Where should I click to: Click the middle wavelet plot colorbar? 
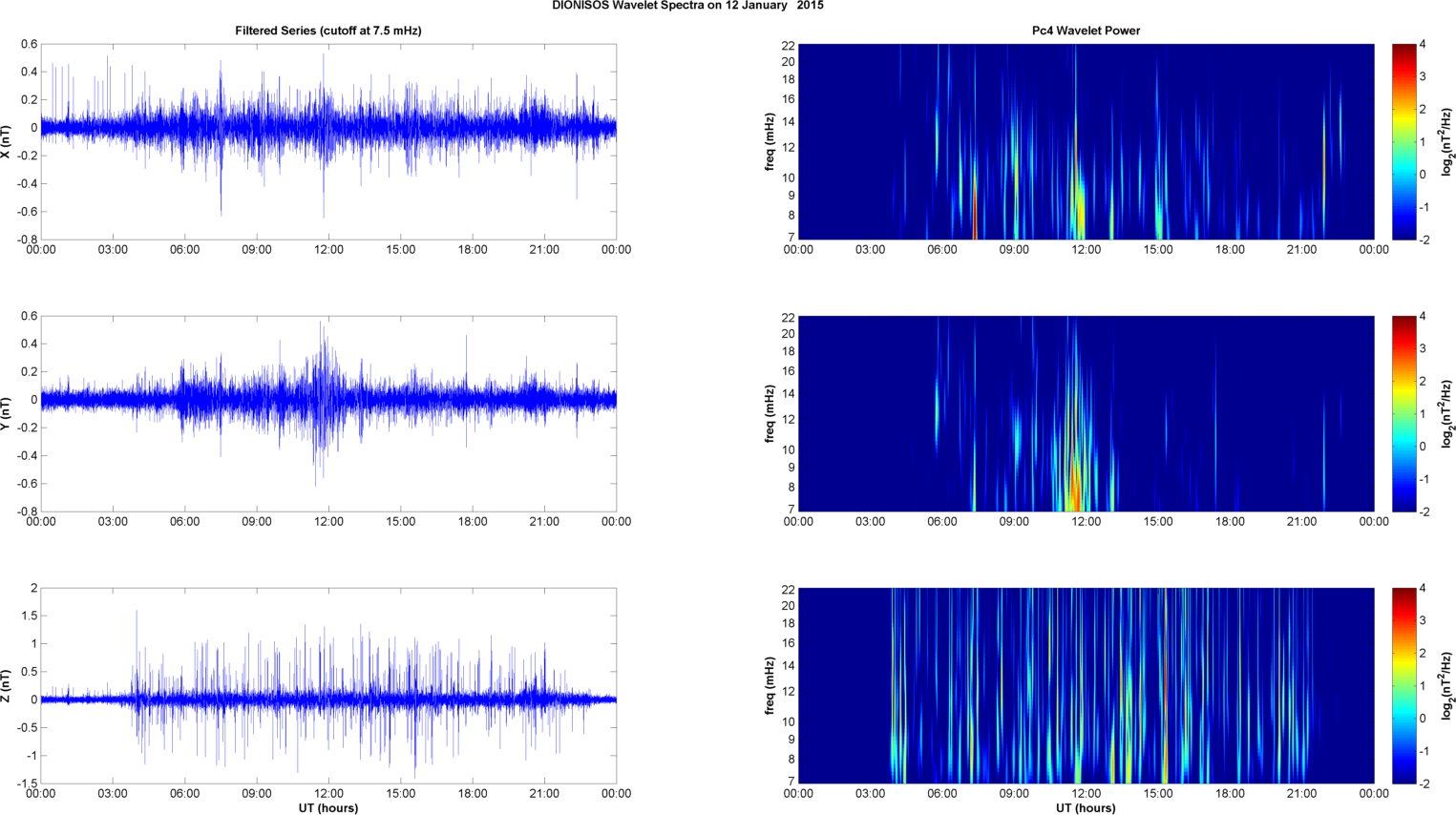pos(1403,413)
